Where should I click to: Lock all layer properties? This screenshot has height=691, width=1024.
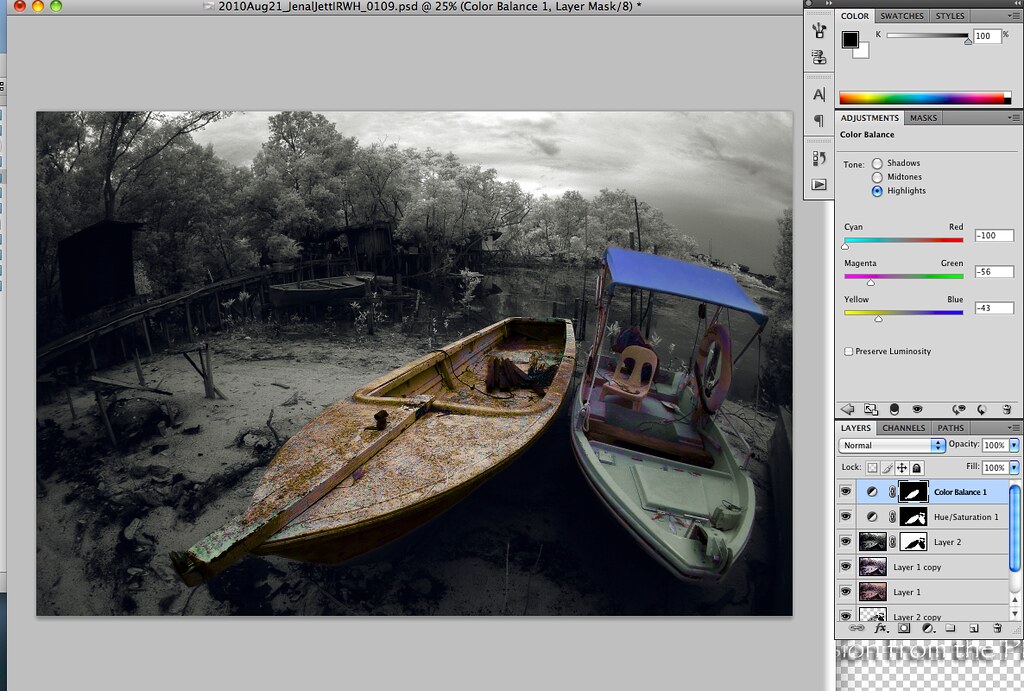click(x=917, y=468)
